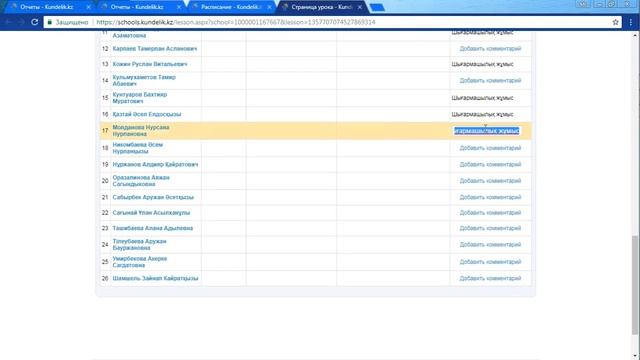Close the Страница урока tab
This screenshot has height=360, width=640.
pos(360,7)
